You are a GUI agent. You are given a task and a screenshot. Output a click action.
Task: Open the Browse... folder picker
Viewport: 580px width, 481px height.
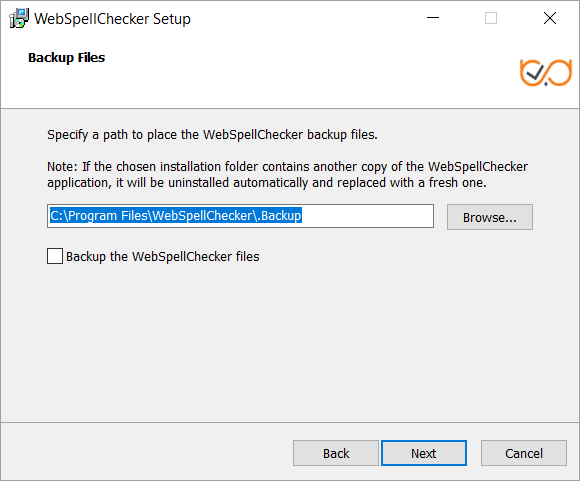(490, 217)
